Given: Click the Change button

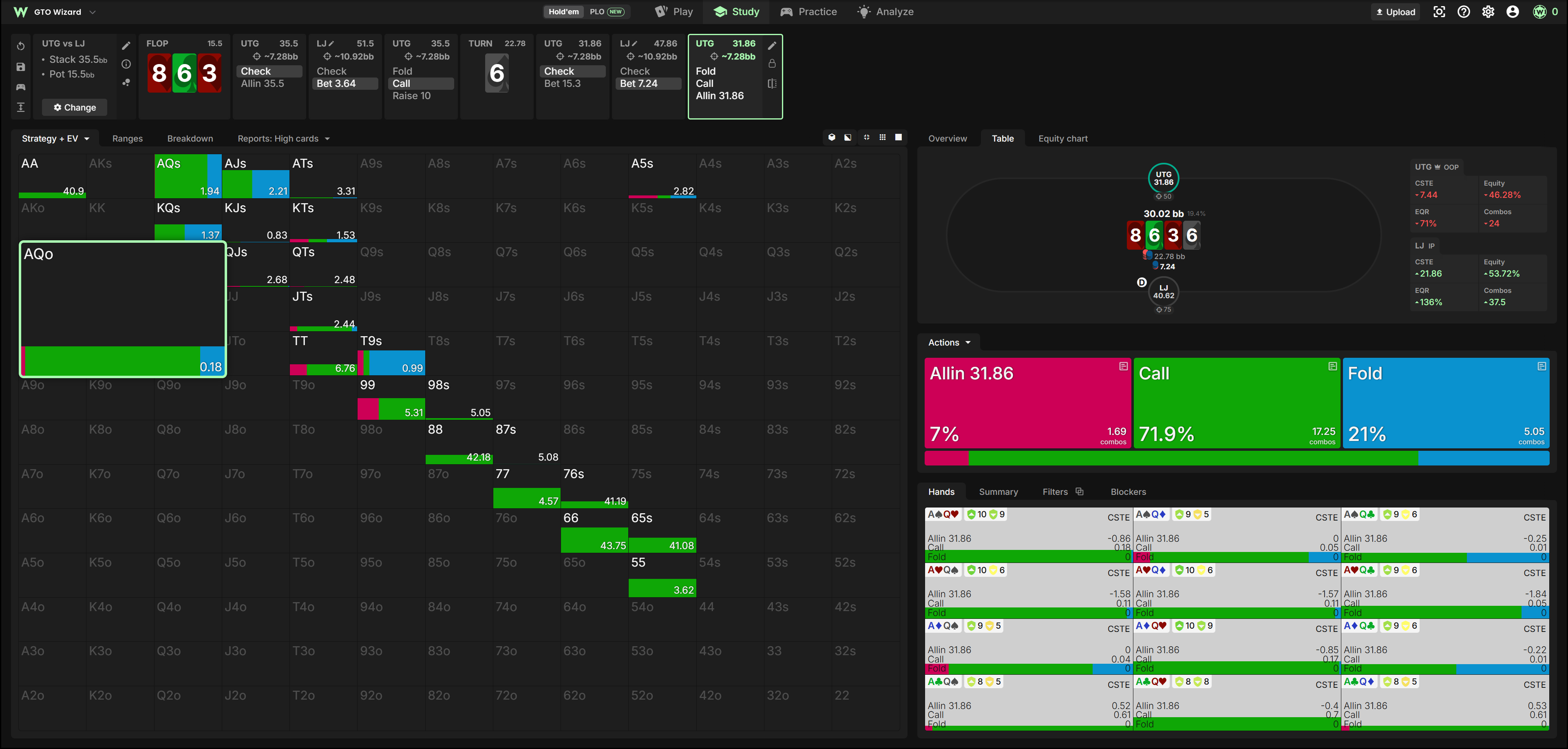Looking at the screenshot, I should (x=74, y=107).
